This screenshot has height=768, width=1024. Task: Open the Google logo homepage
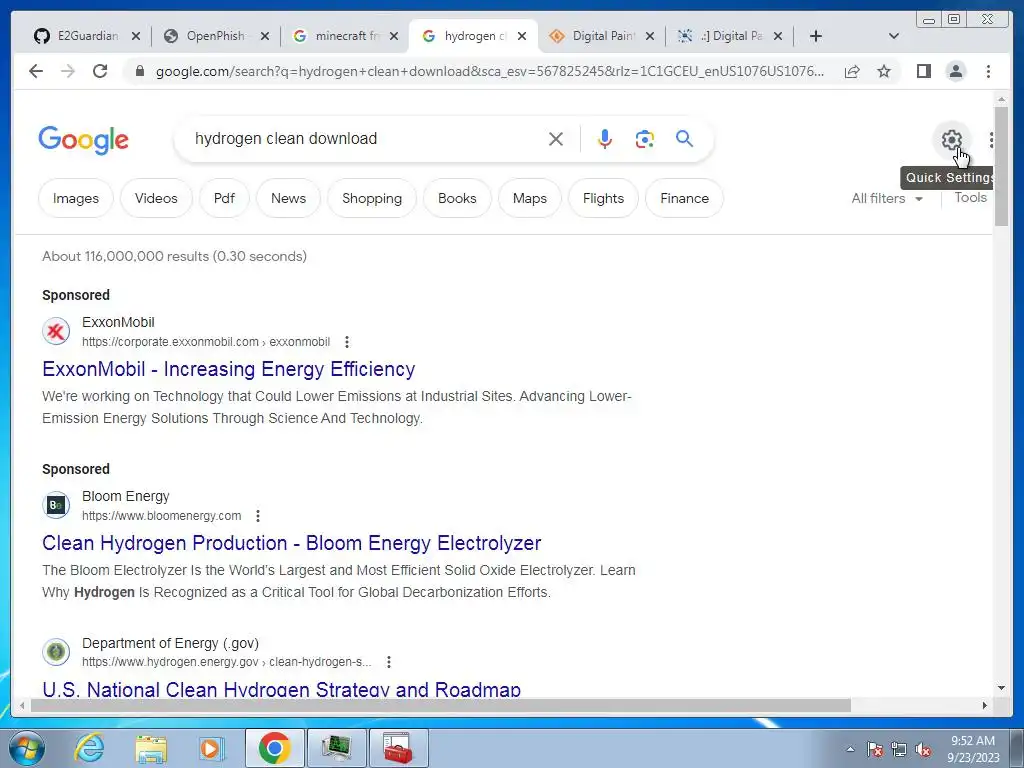coord(84,140)
